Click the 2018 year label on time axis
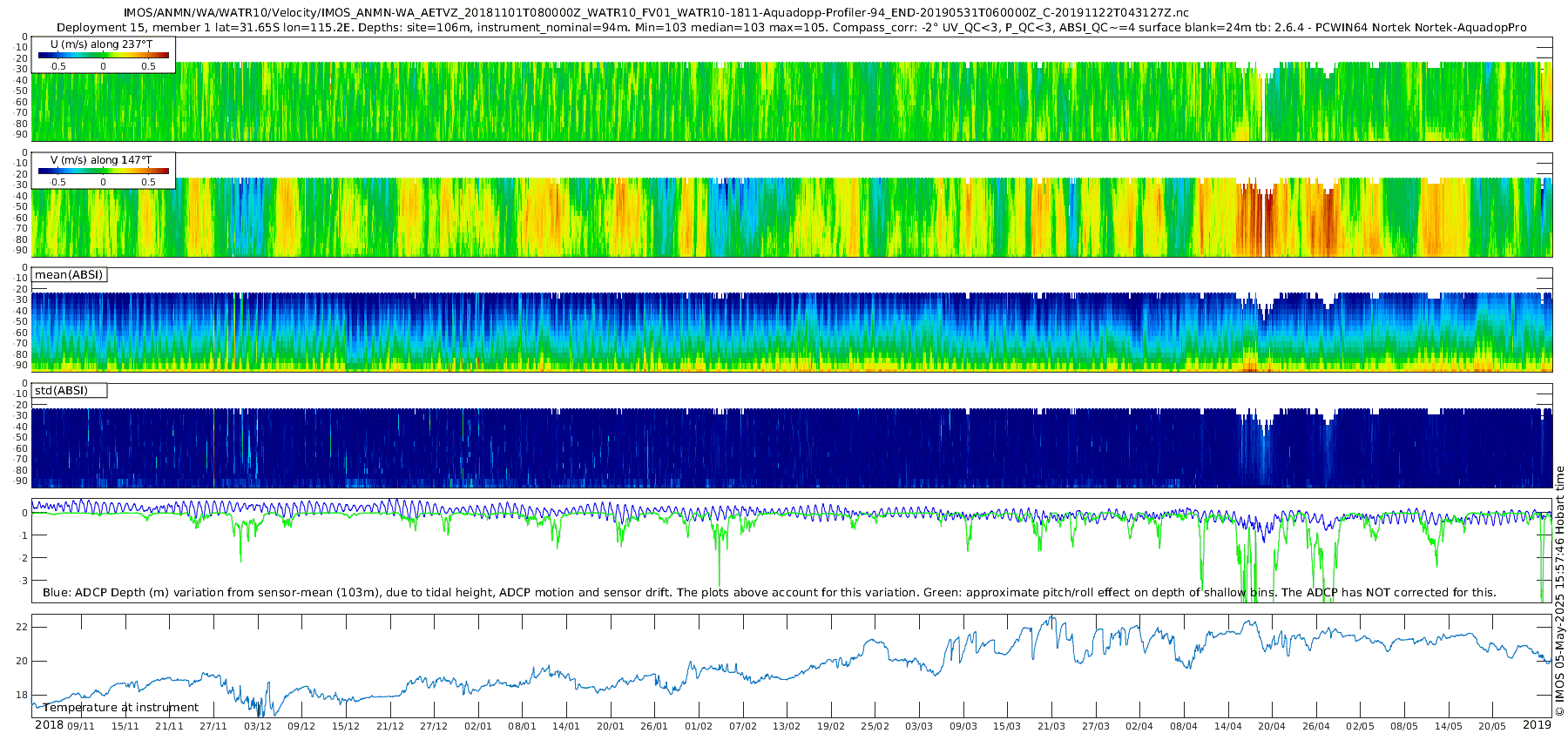1568x740 pixels. 49,725
